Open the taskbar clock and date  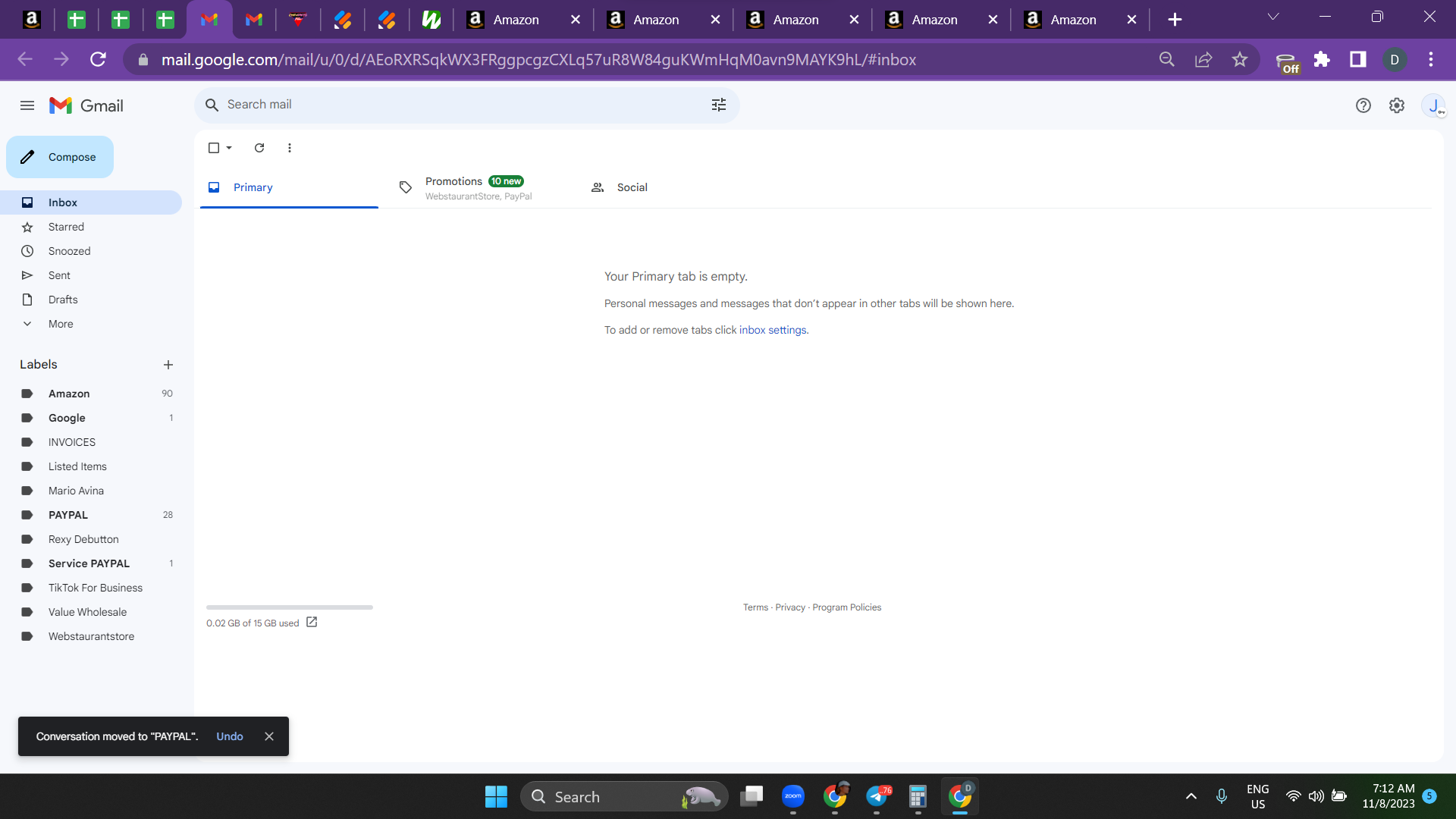click(x=1388, y=796)
